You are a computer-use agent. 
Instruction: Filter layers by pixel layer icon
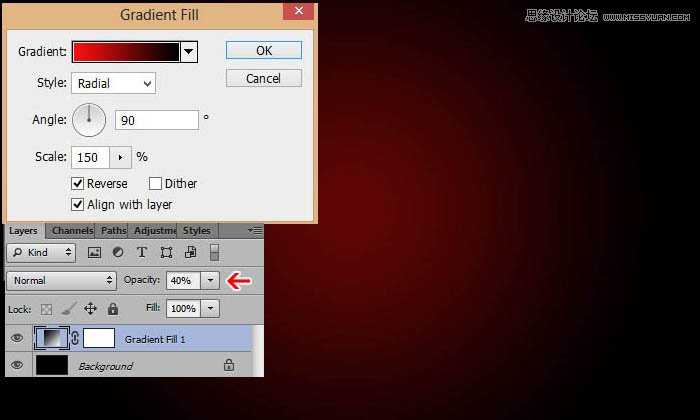coord(94,253)
